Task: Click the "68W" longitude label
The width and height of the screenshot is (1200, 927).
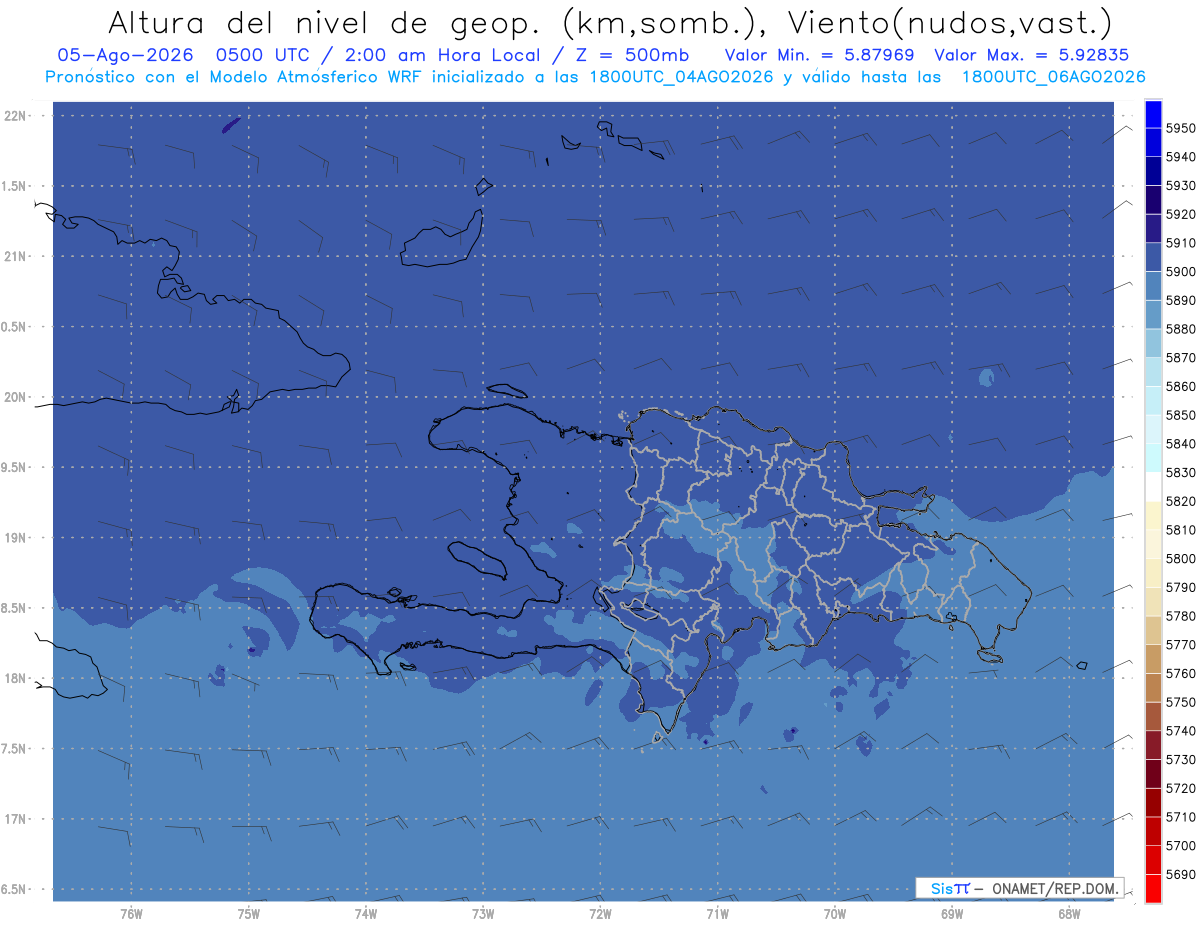Action: point(1069,913)
